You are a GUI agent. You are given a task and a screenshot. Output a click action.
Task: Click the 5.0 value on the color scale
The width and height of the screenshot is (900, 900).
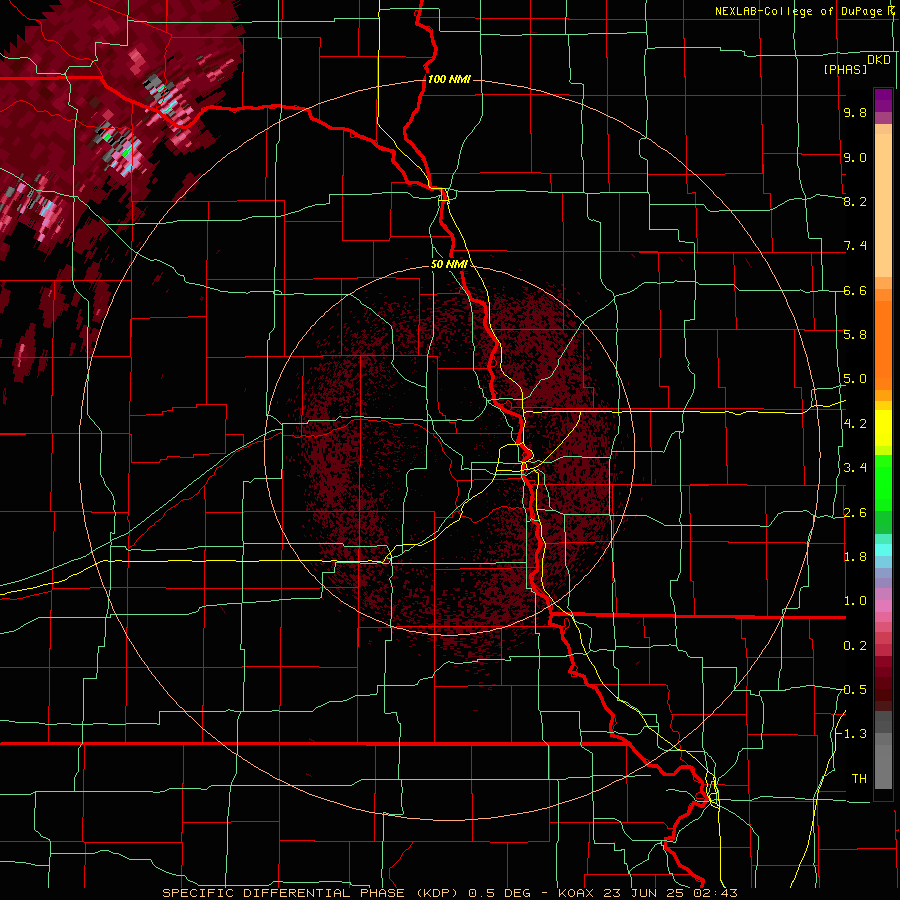click(855, 379)
